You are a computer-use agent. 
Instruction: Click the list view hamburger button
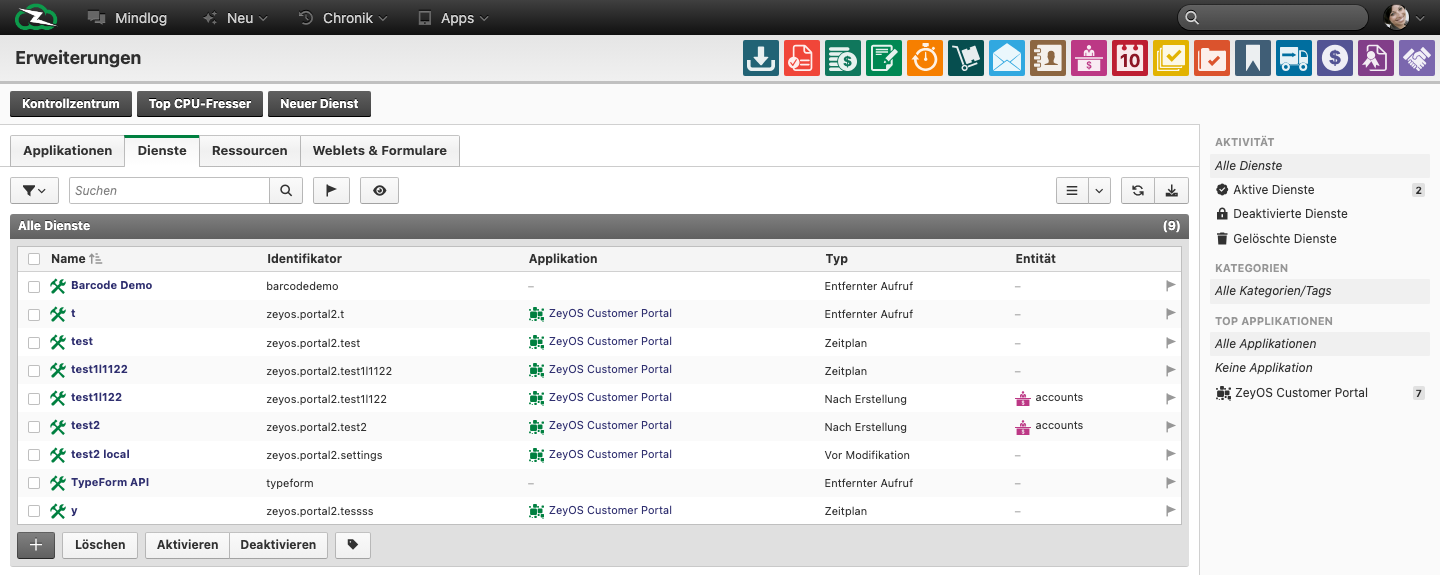pos(1072,190)
